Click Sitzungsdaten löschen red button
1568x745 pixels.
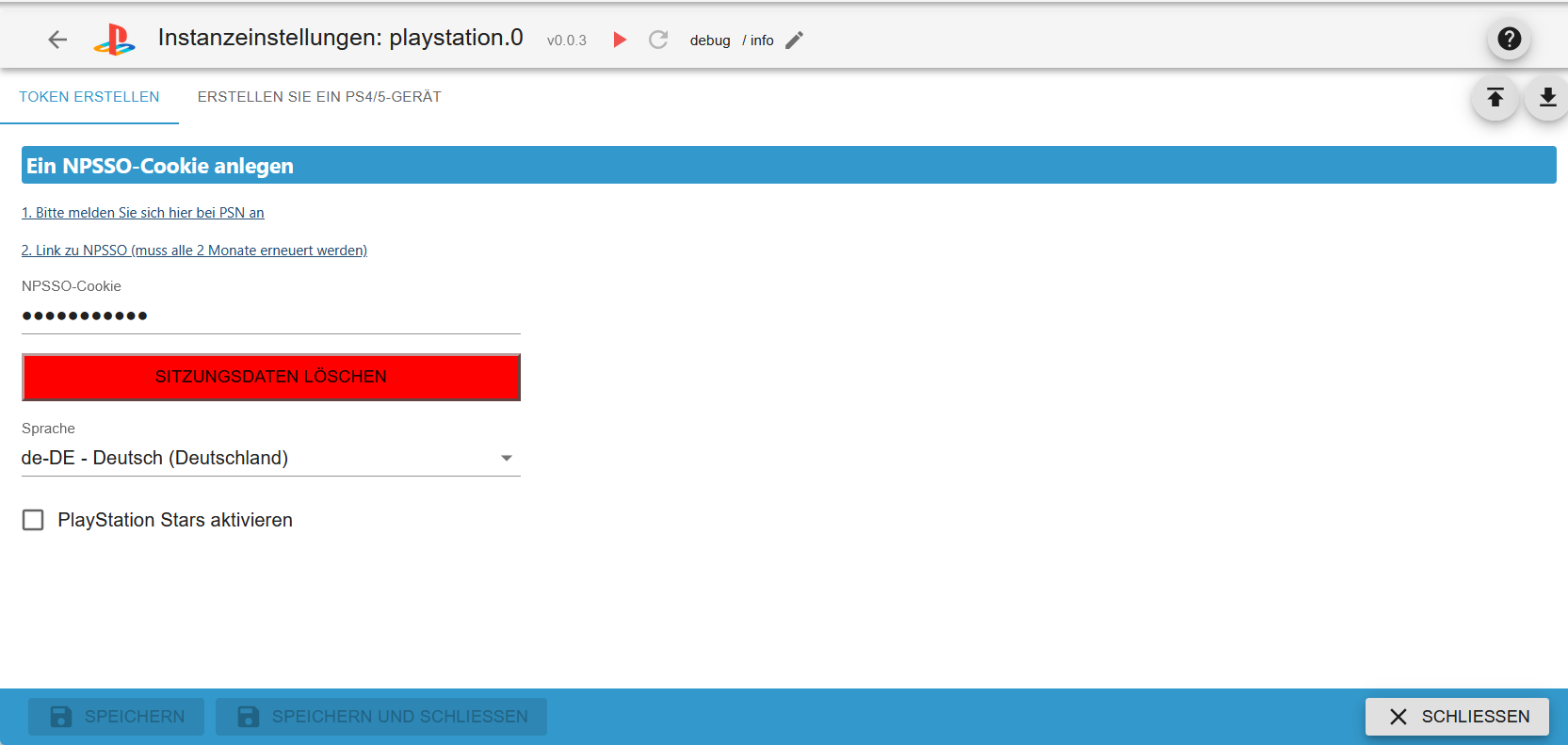[271, 377]
